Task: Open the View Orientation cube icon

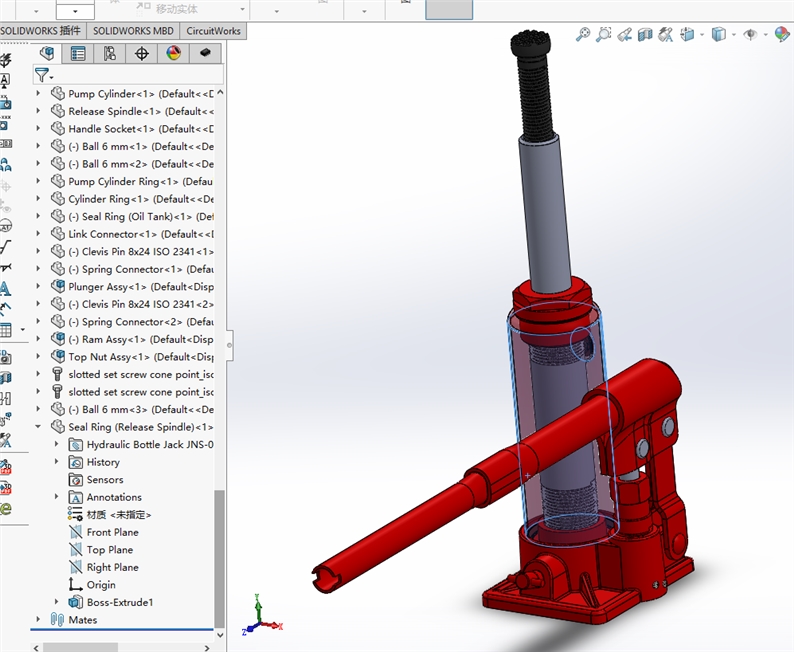Action: [x=687, y=34]
